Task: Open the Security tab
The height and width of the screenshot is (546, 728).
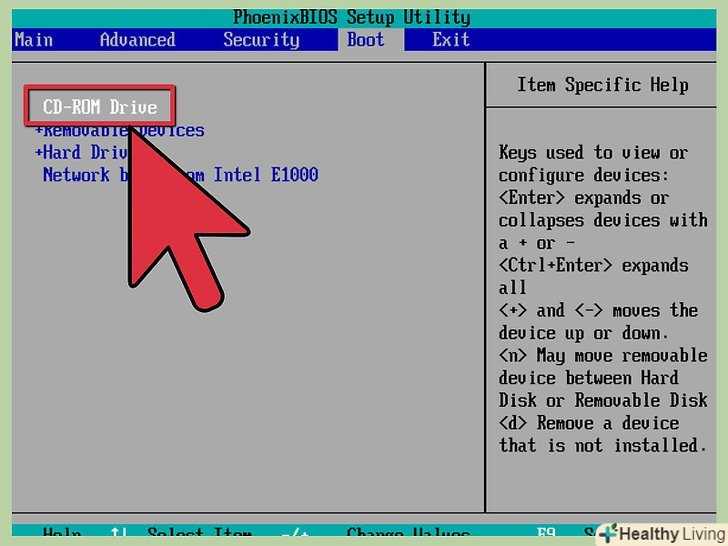Action: click(x=261, y=41)
